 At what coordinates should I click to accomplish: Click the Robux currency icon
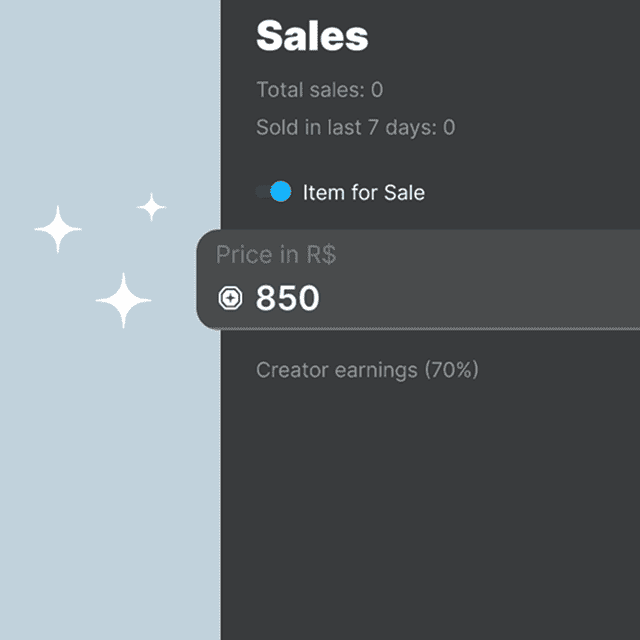pos(230,298)
